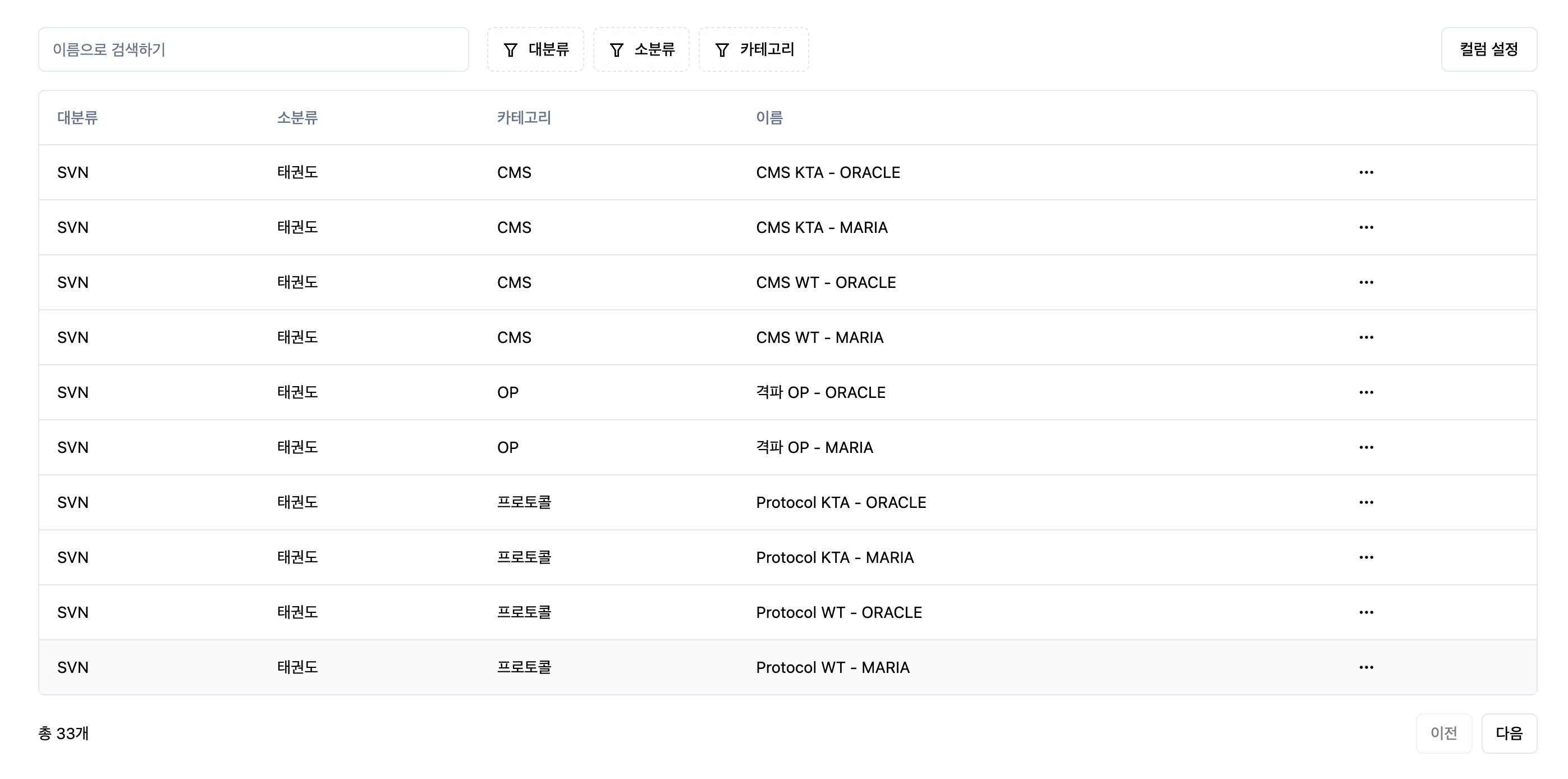Viewport: 1568px width, 779px height.
Task: Open row actions menu for Protocol KTA - MARIA
Action: [x=1366, y=557]
